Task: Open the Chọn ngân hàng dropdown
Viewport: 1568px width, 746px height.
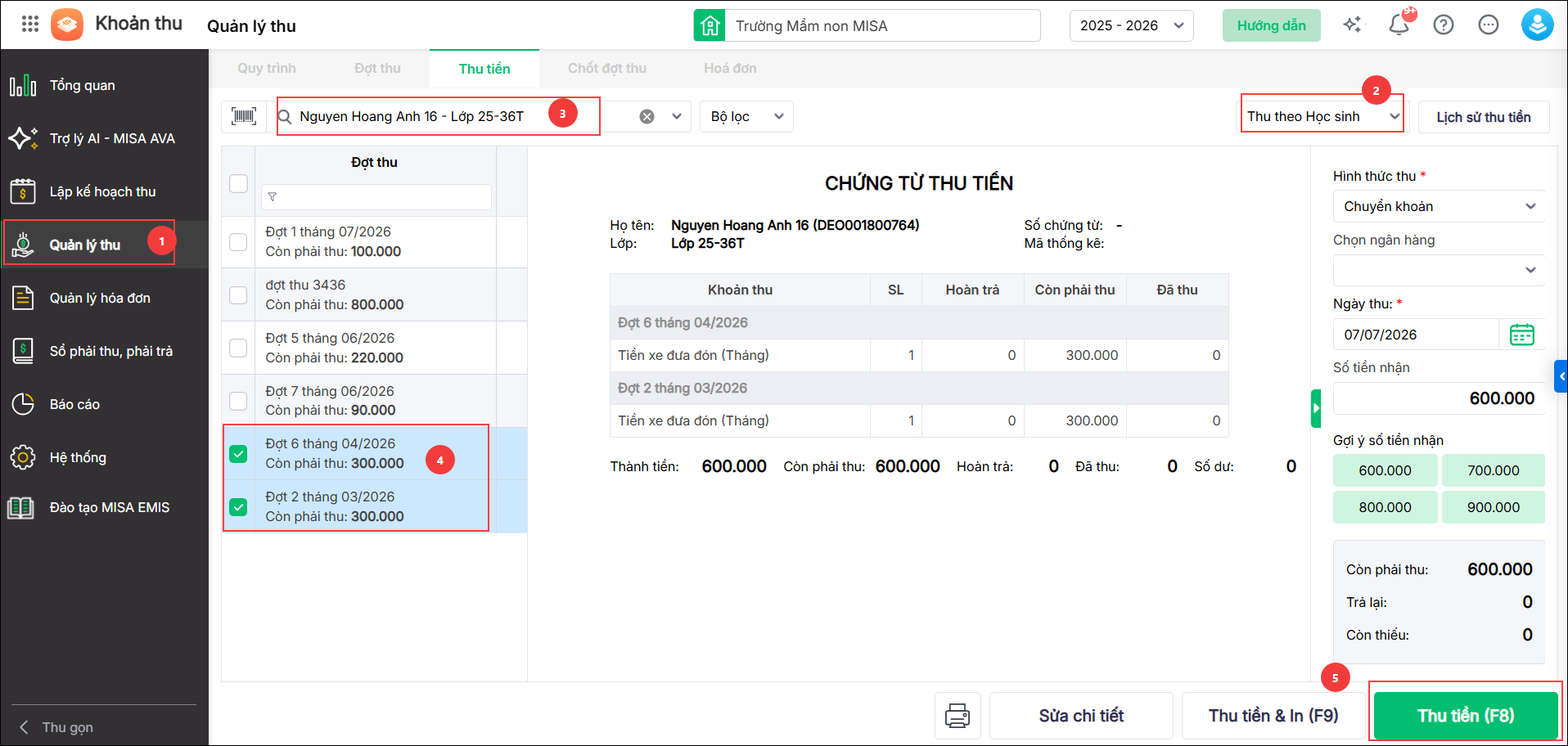Action: 1439,270
